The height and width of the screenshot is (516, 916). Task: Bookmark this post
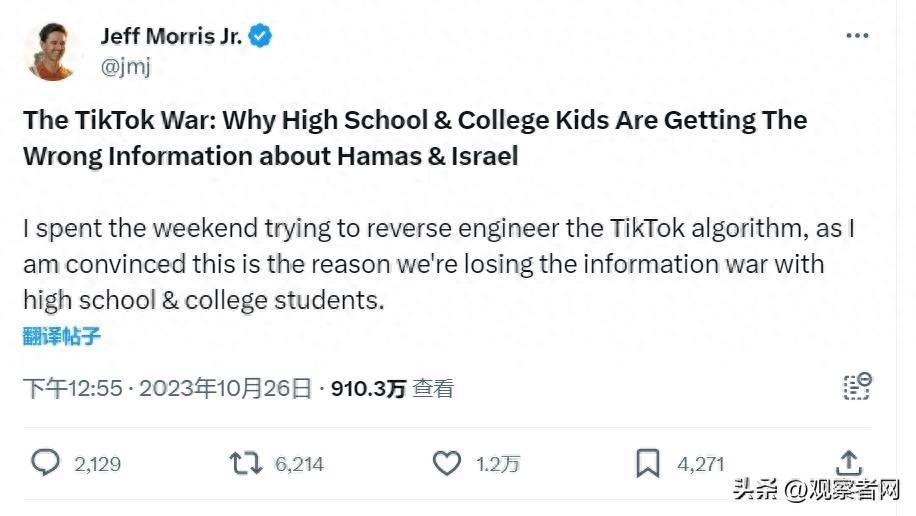648,463
